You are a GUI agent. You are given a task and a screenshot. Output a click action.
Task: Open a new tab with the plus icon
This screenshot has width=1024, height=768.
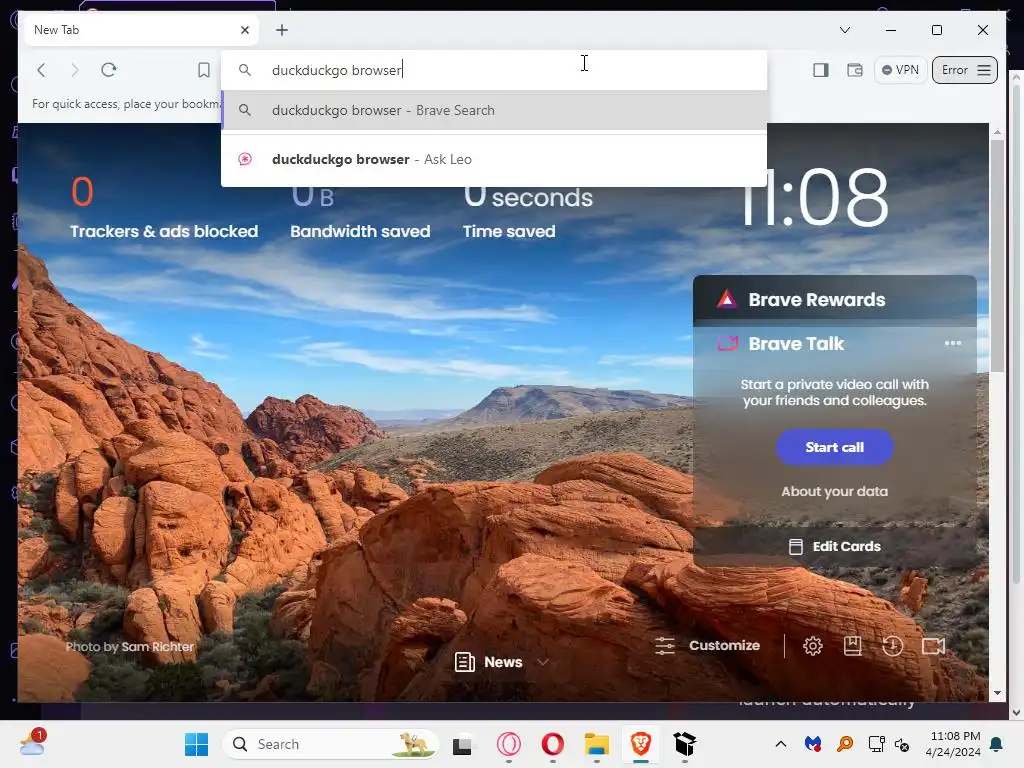[281, 30]
